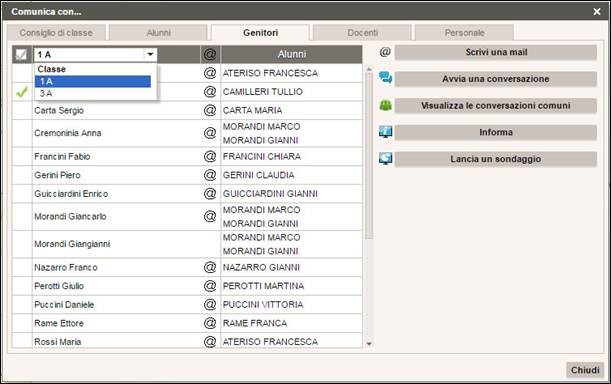The height and width of the screenshot is (384, 611).
Task: Uncheck the green checkmark on CAMILLERI TULLIO row
Action: coord(22,92)
